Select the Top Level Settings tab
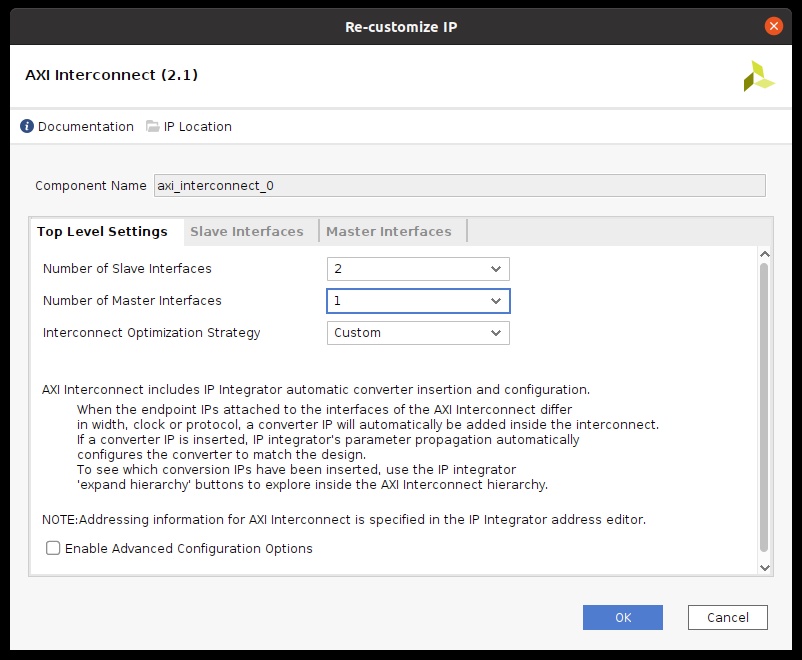This screenshot has width=802, height=660. coord(102,231)
